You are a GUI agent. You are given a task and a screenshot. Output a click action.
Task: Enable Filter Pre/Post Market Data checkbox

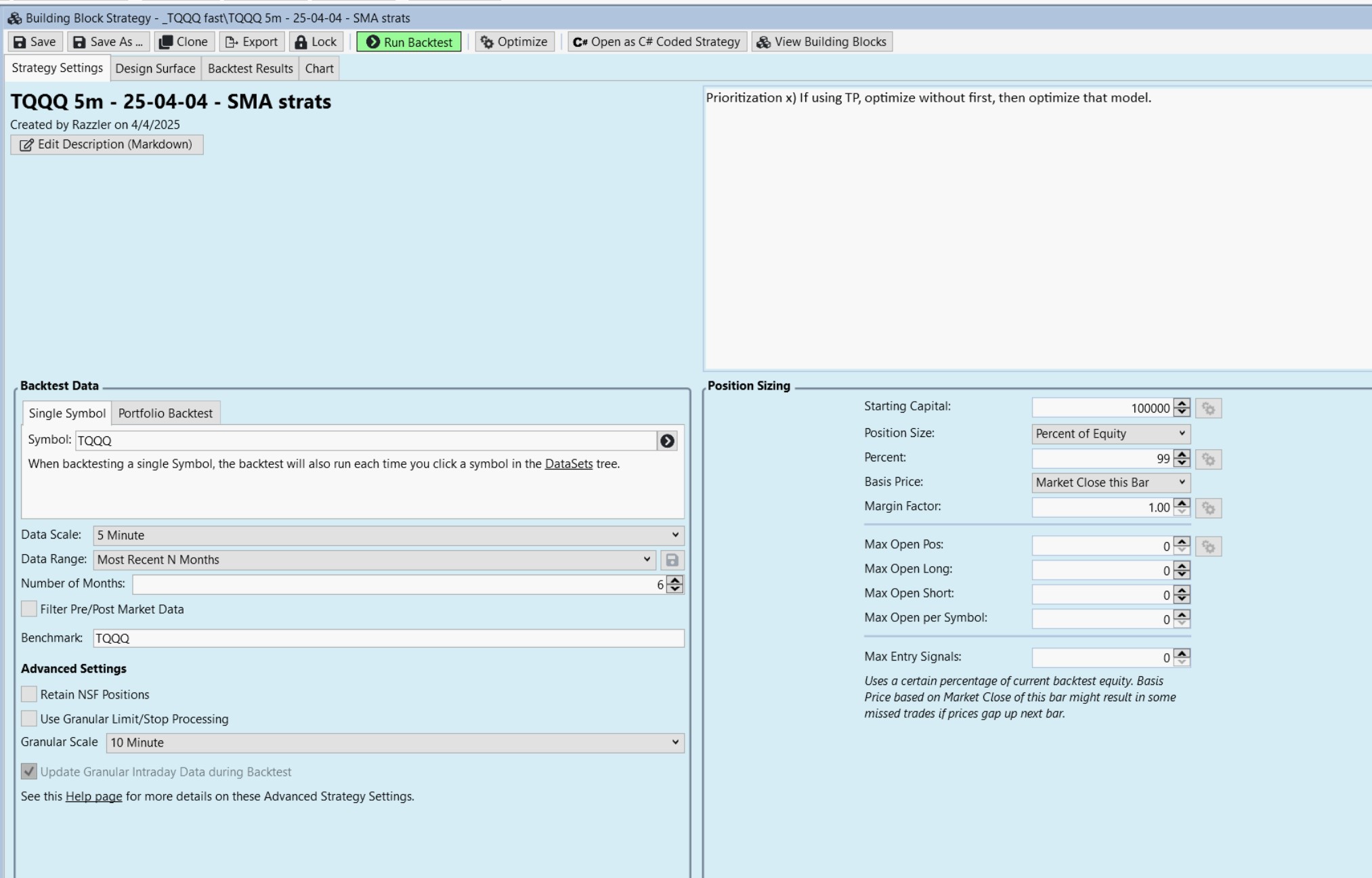(x=29, y=609)
